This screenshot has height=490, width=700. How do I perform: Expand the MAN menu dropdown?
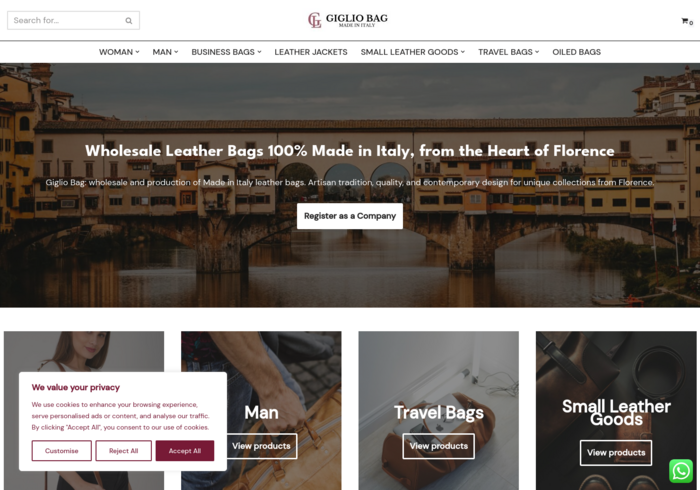tap(165, 52)
